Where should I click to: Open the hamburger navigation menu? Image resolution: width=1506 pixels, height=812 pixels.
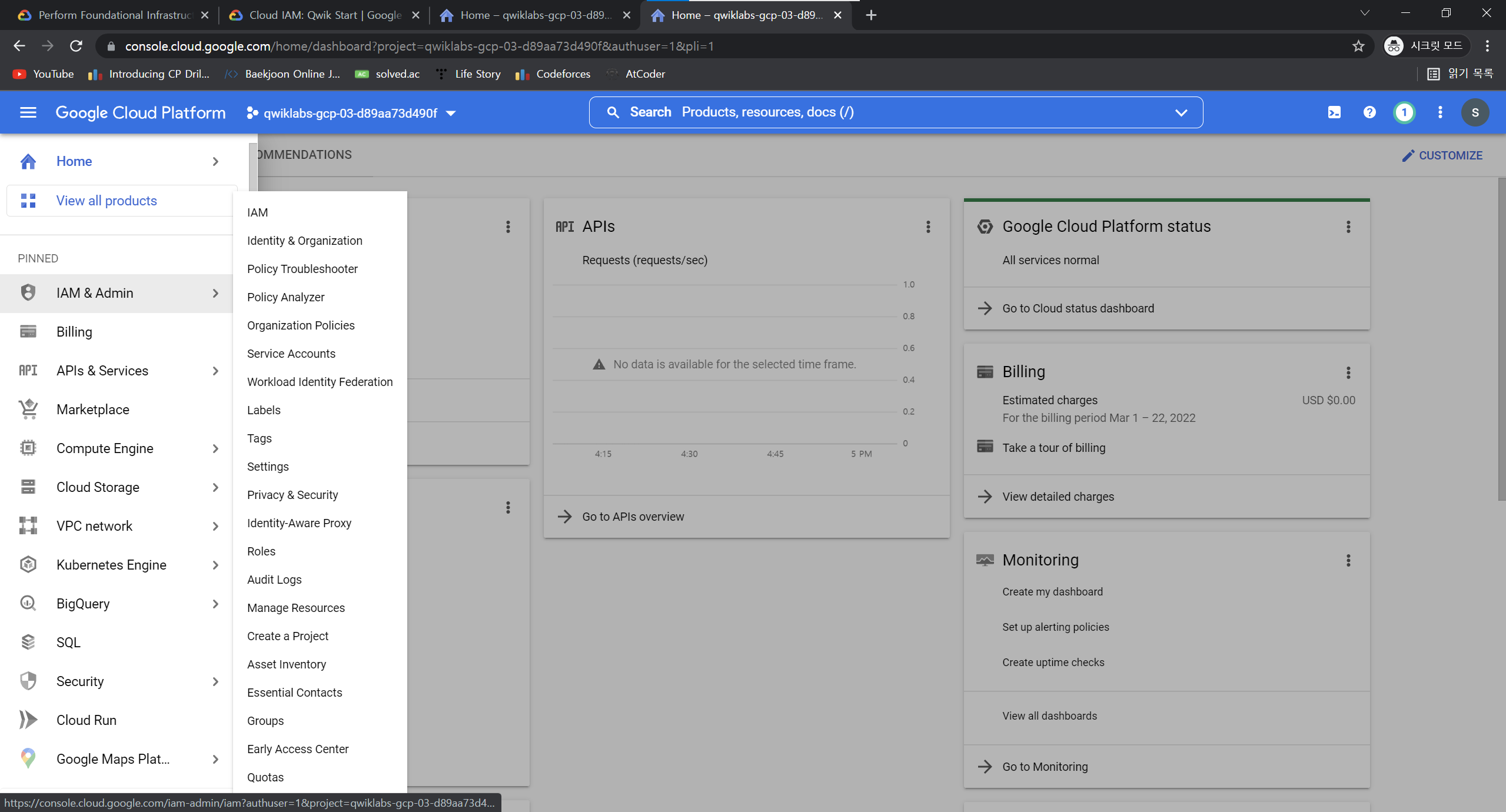(x=28, y=112)
